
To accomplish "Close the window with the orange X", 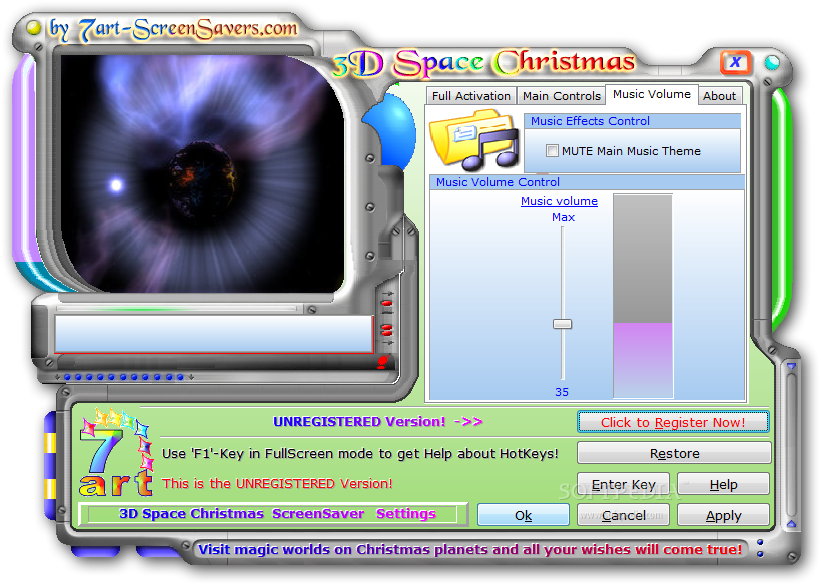I will (736, 62).
